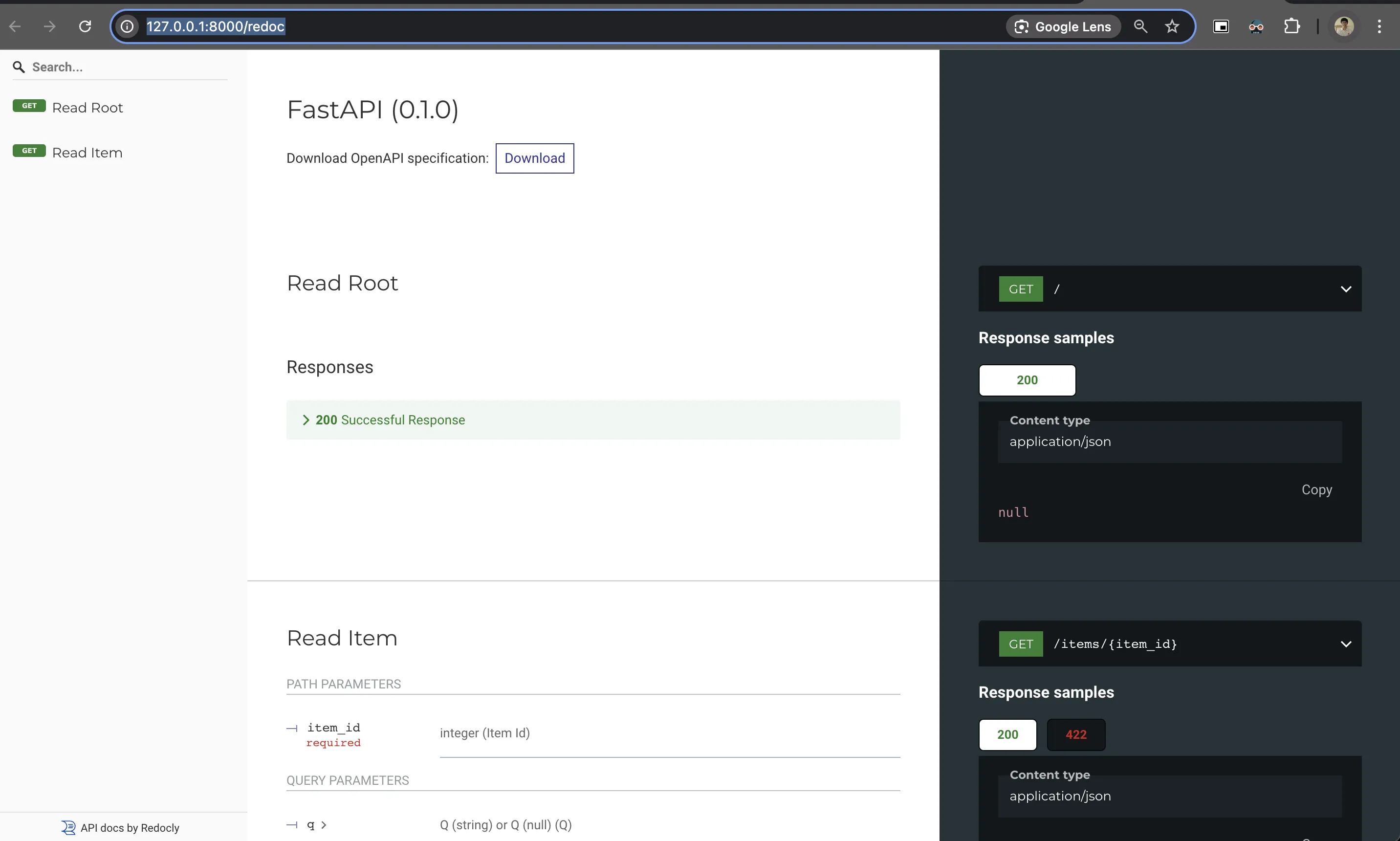The height and width of the screenshot is (841, 1400).
Task: Click Response samples heading for Read Item
Action: click(1046, 692)
